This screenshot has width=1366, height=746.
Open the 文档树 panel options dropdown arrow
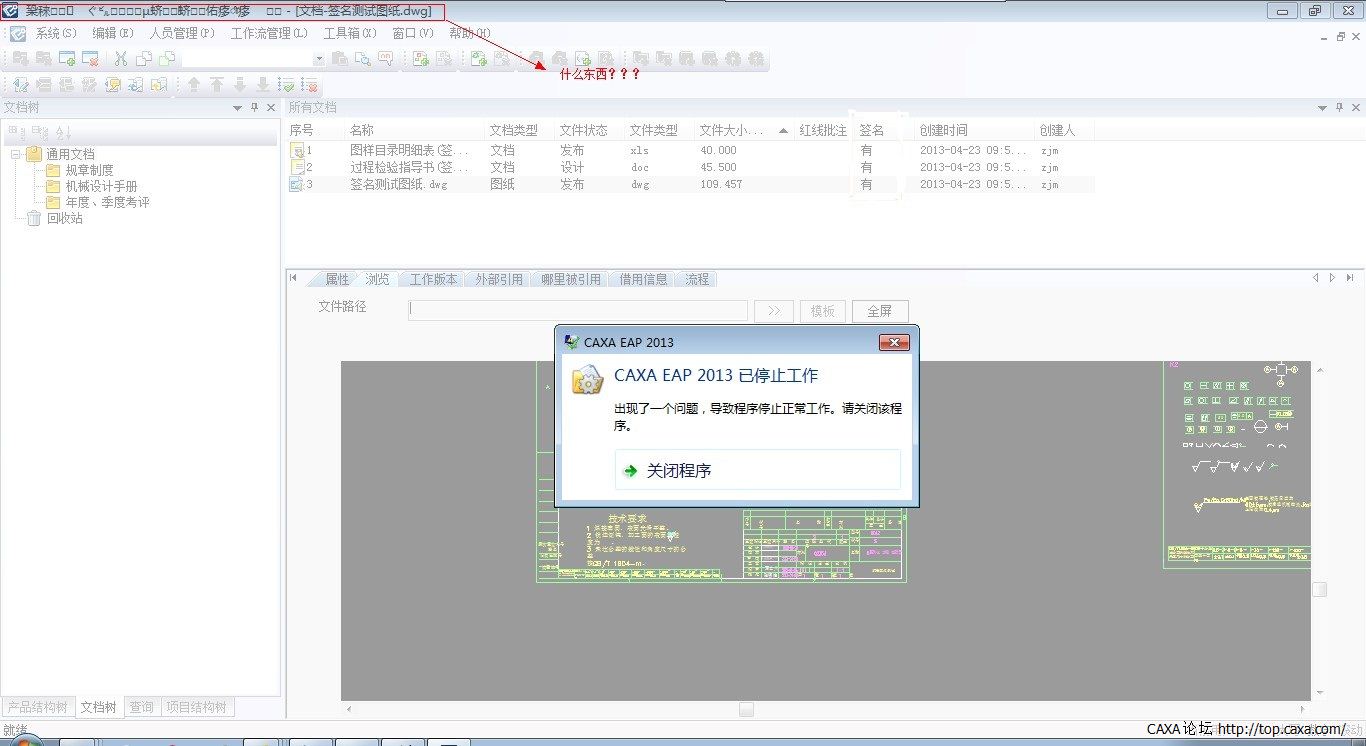point(238,107)
